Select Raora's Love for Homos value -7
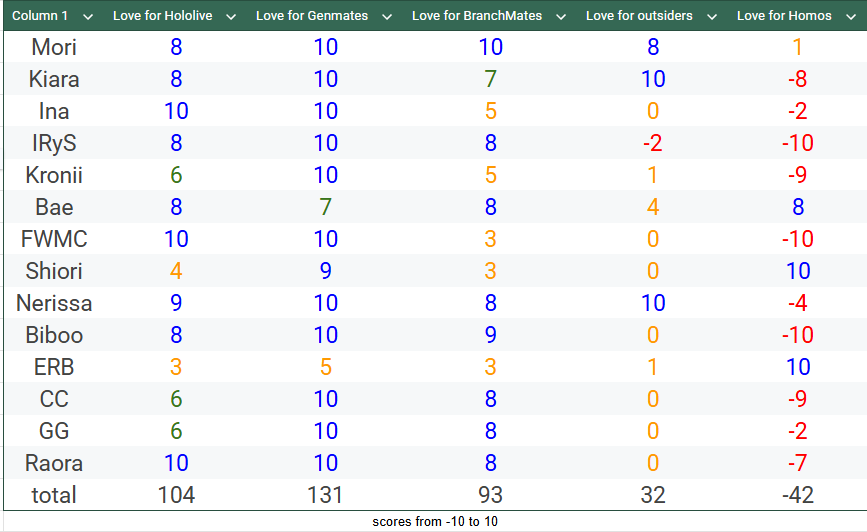 click(x=797, y=463)
